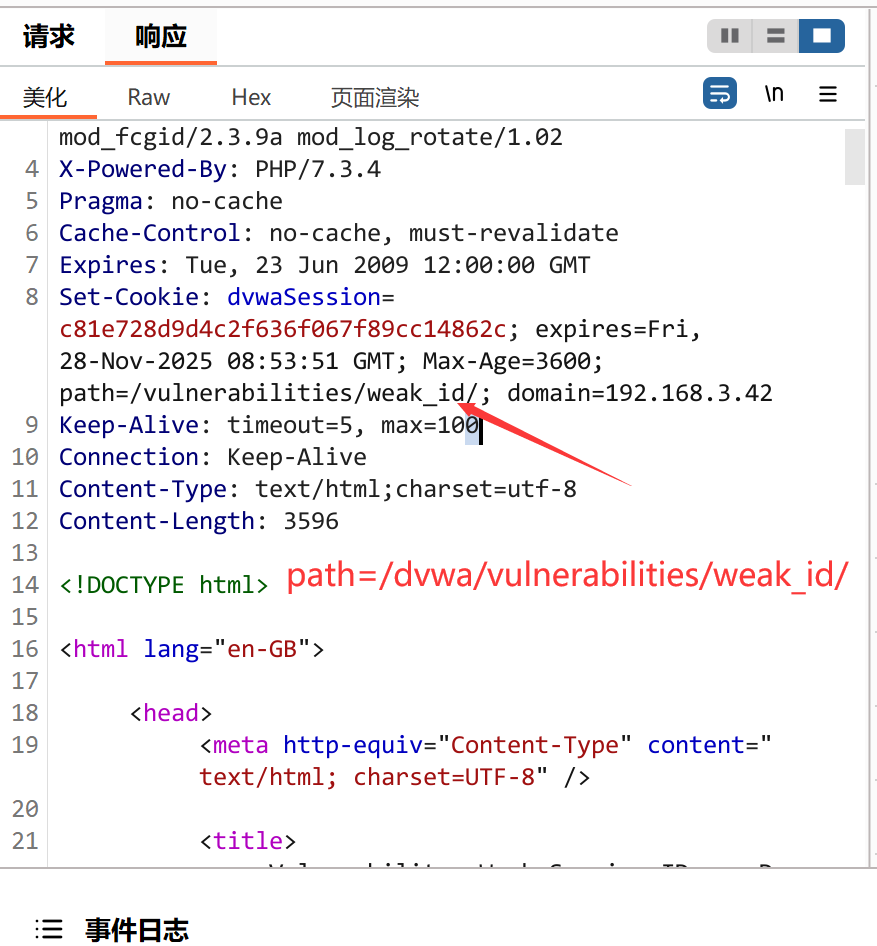The image size is (877, 946).
Task: Select the 美化 view tab
Action: (x=45, y=97)
